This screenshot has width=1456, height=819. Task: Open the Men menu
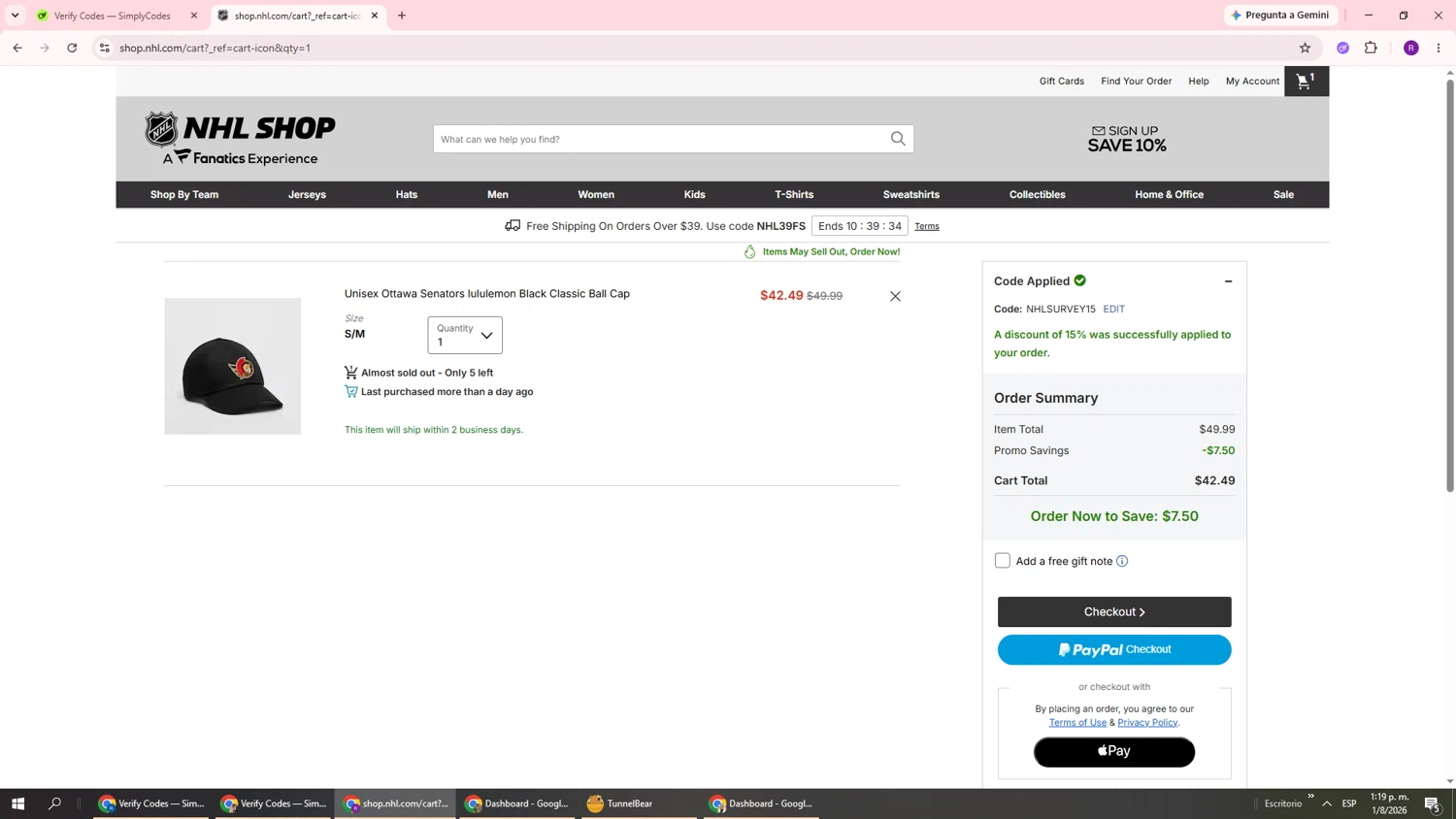498,195
